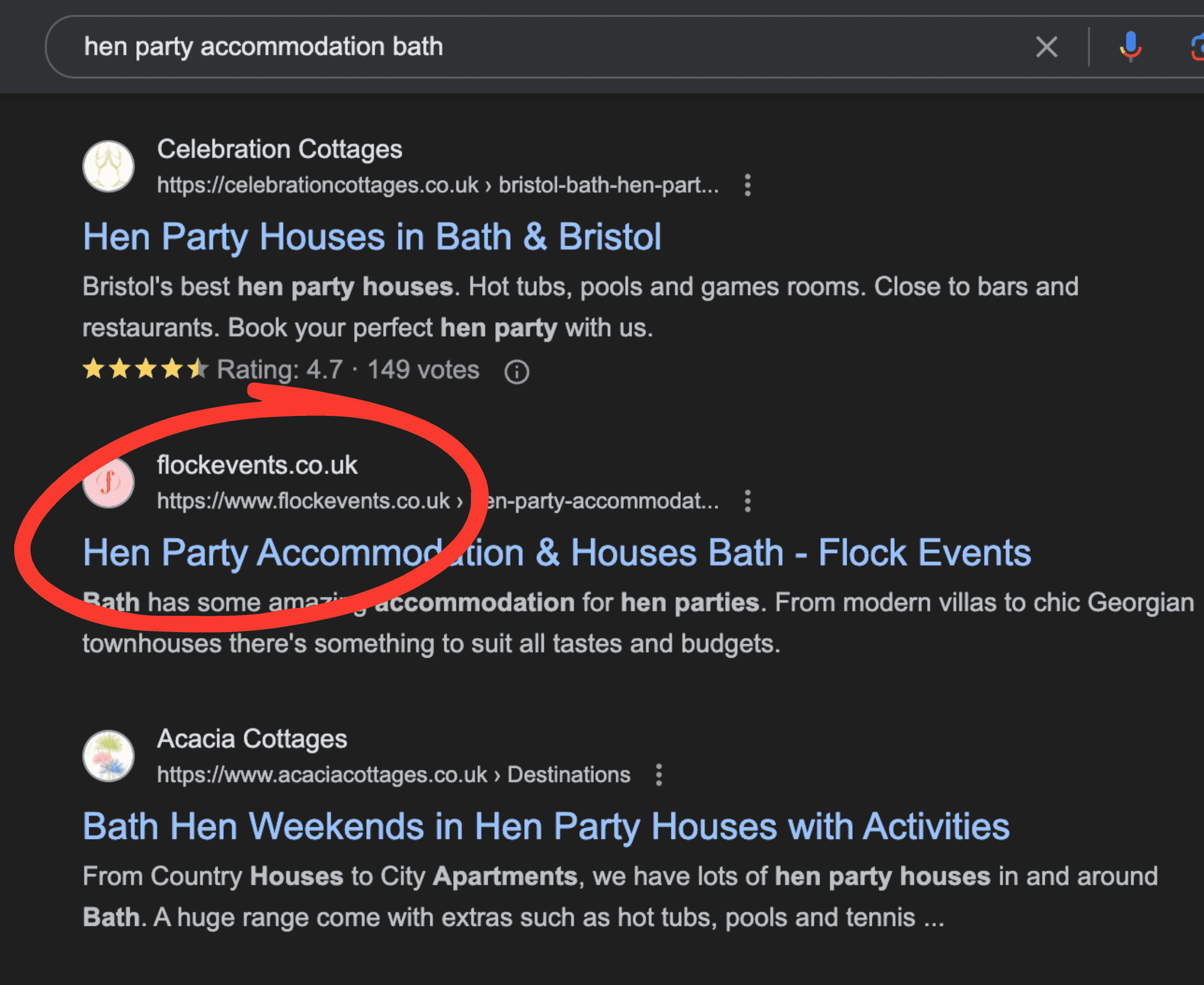Open the three-dot menu for Celebration Cottages result
Viewport: 1204px width, 985px height.
(x=748, y=186)
